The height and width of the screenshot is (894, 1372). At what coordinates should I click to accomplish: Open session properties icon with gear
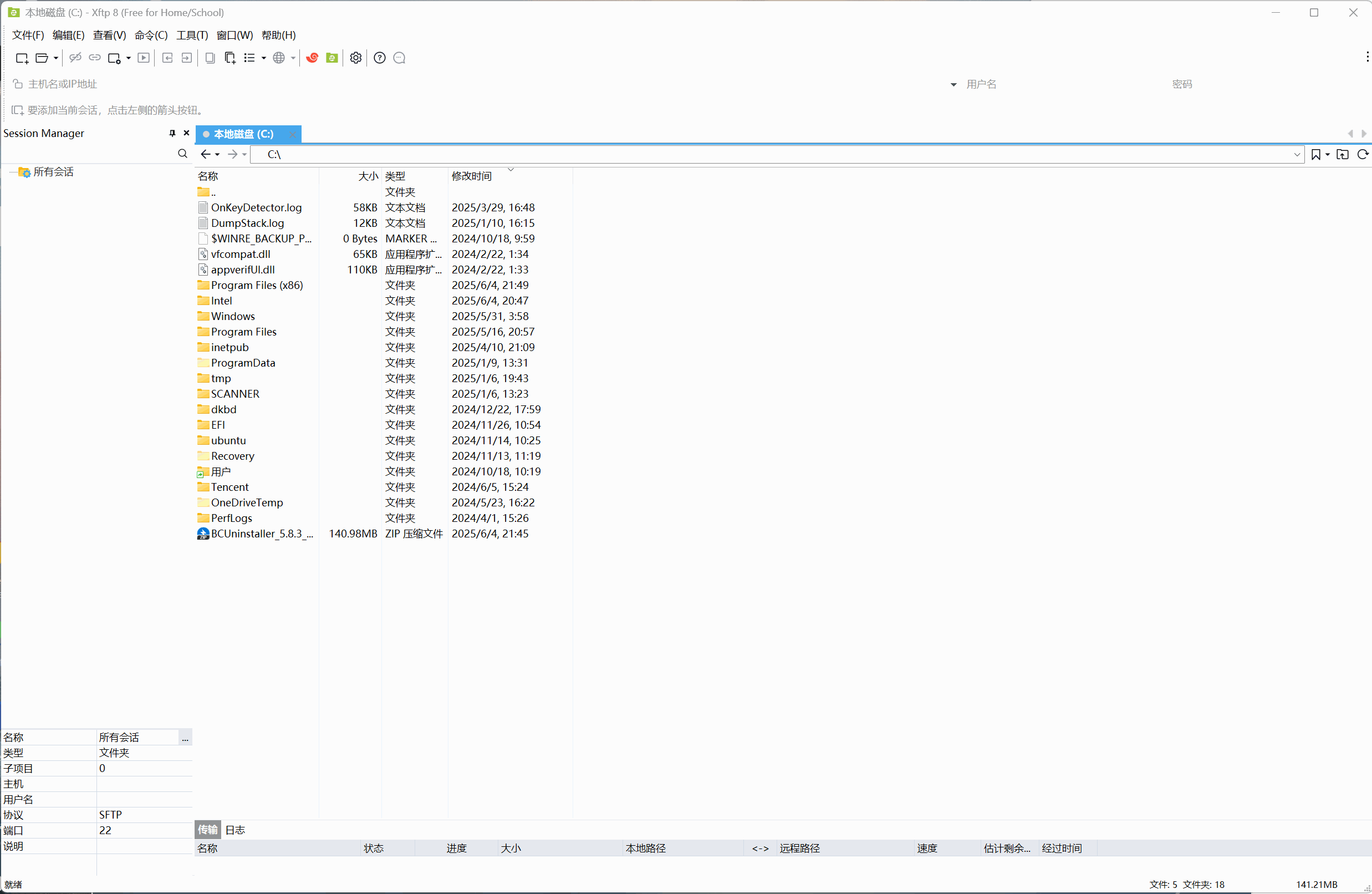pos(115,58)
